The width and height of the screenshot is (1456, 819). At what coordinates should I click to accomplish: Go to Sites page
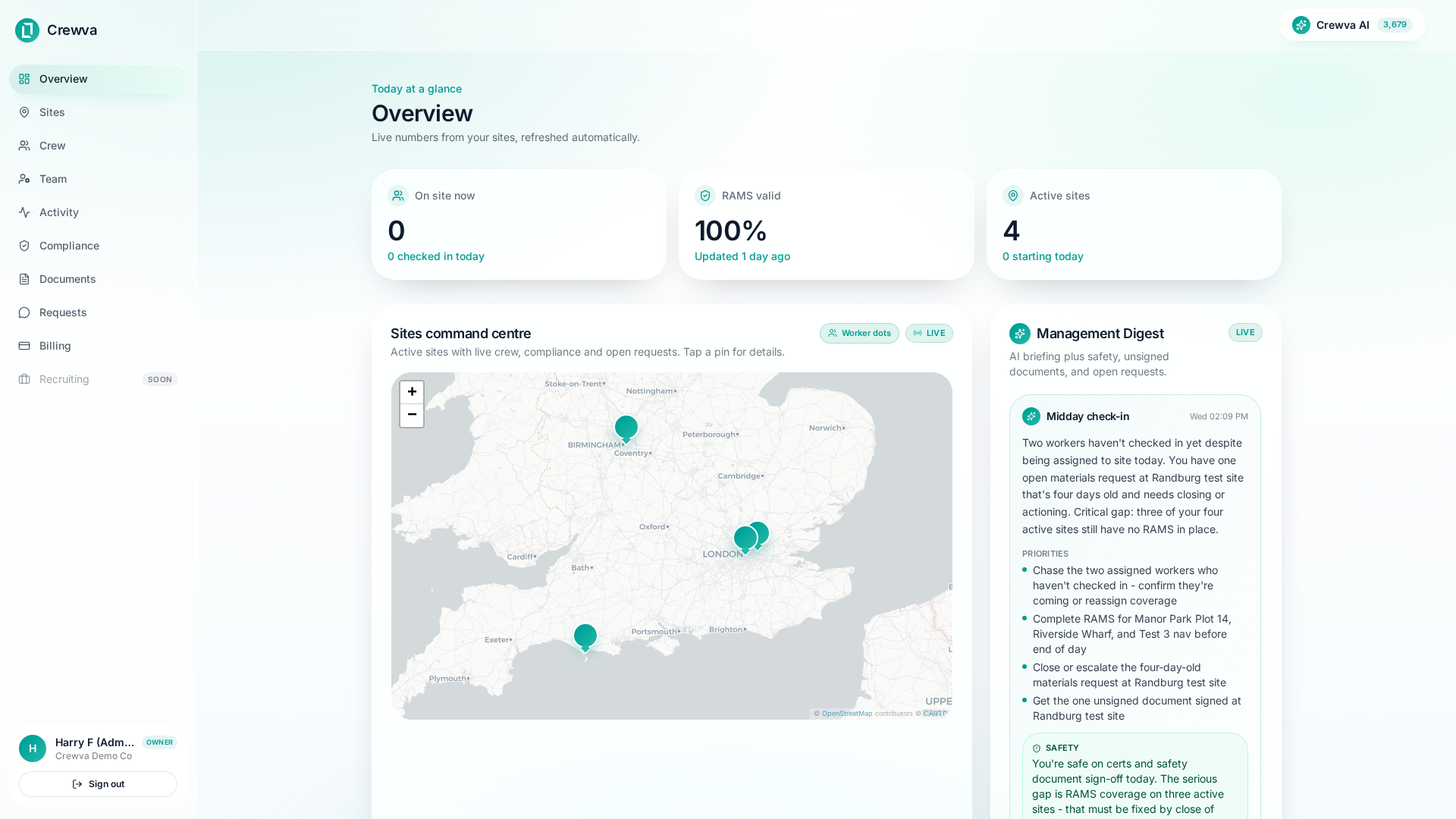pos(98,112)
